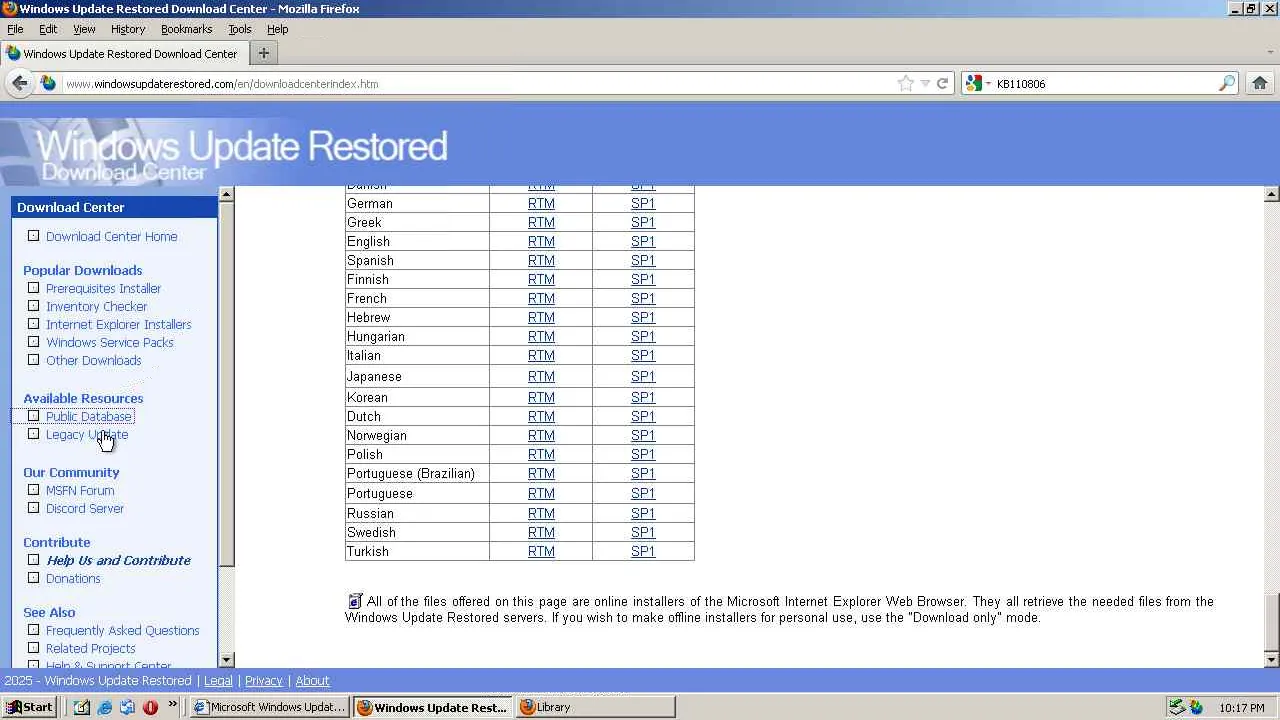
Task: Select the Hungarian language cell
Action: point(417,337)
